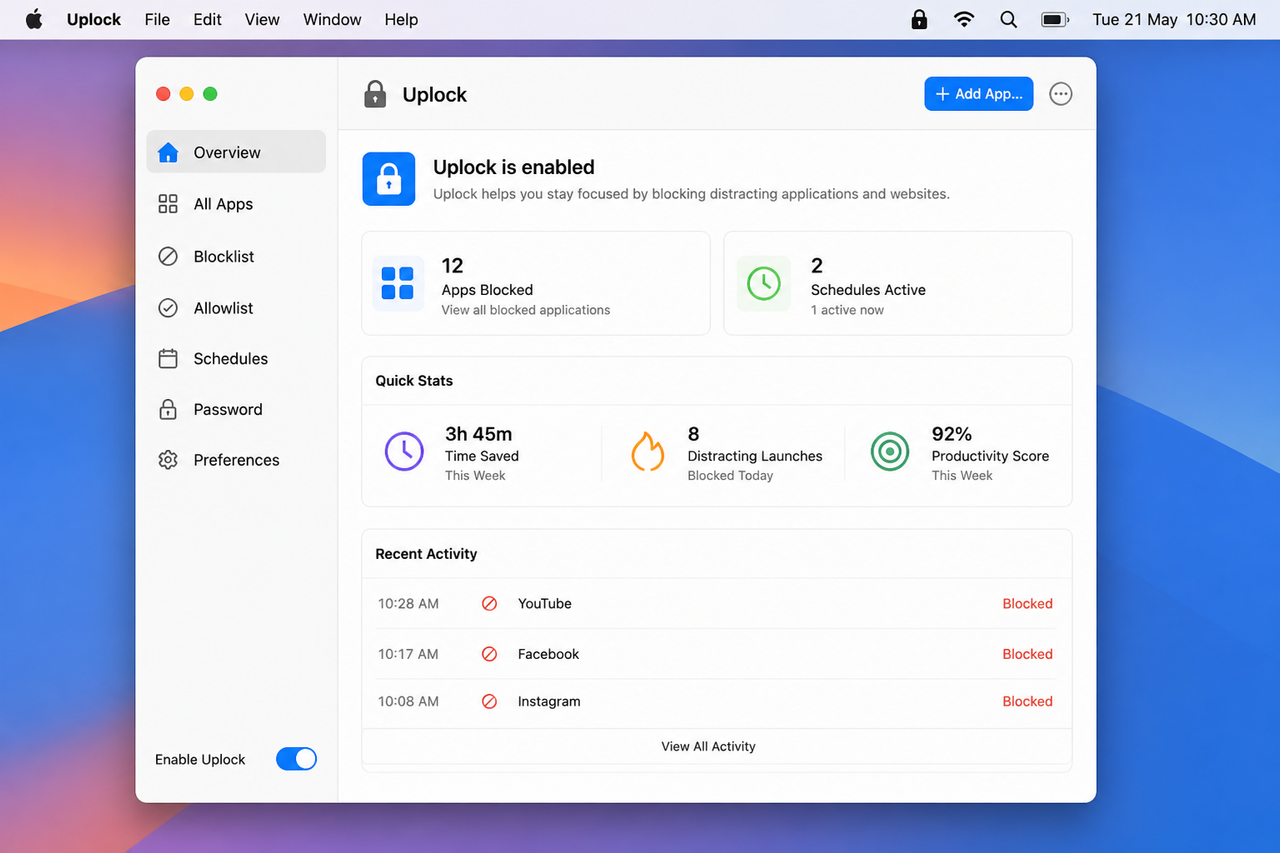Viewport: 1280px width, 853px height.
Task: Open the more options ellipsis button
Action: [1061, 94]
